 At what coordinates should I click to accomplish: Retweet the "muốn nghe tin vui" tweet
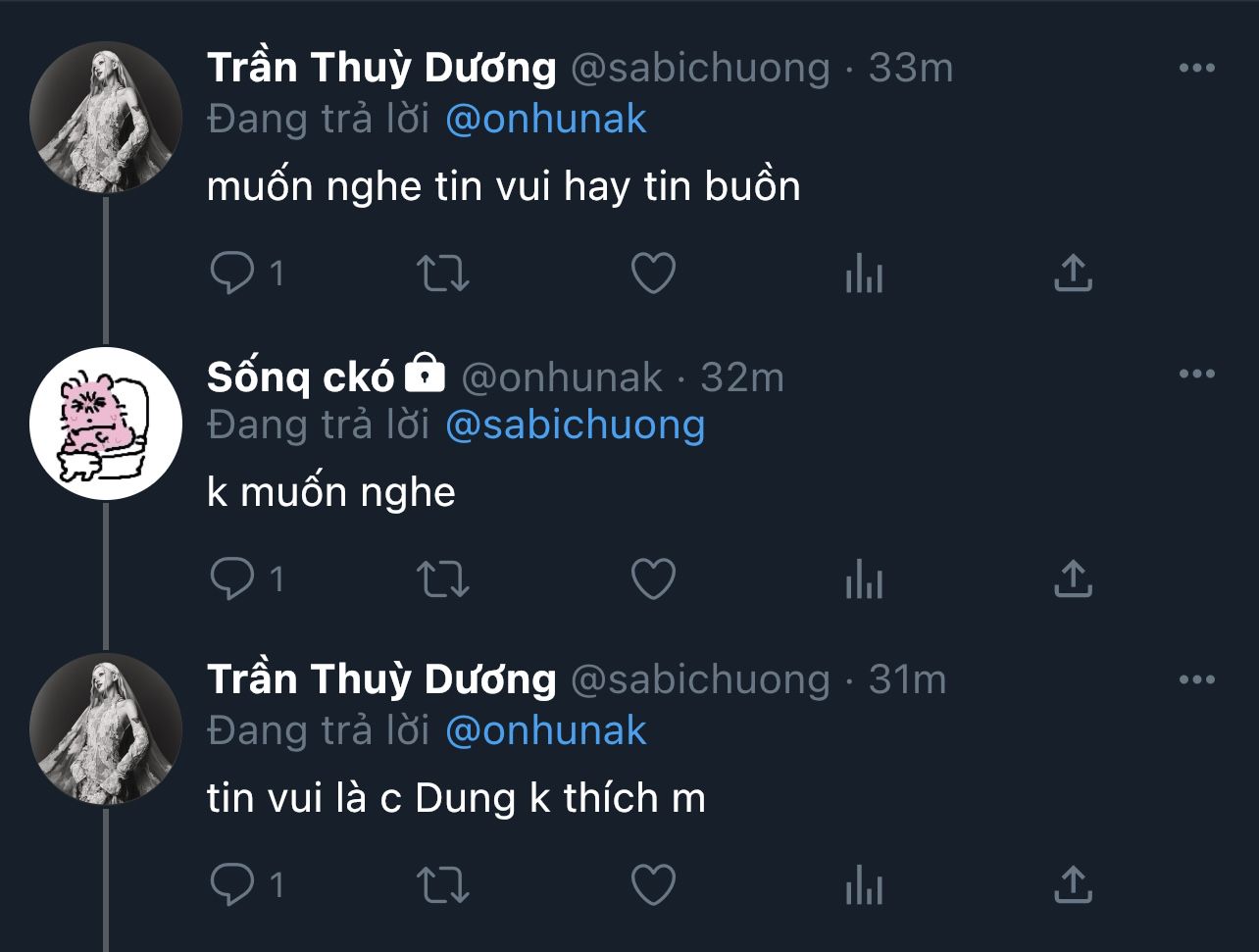[443, 274]
